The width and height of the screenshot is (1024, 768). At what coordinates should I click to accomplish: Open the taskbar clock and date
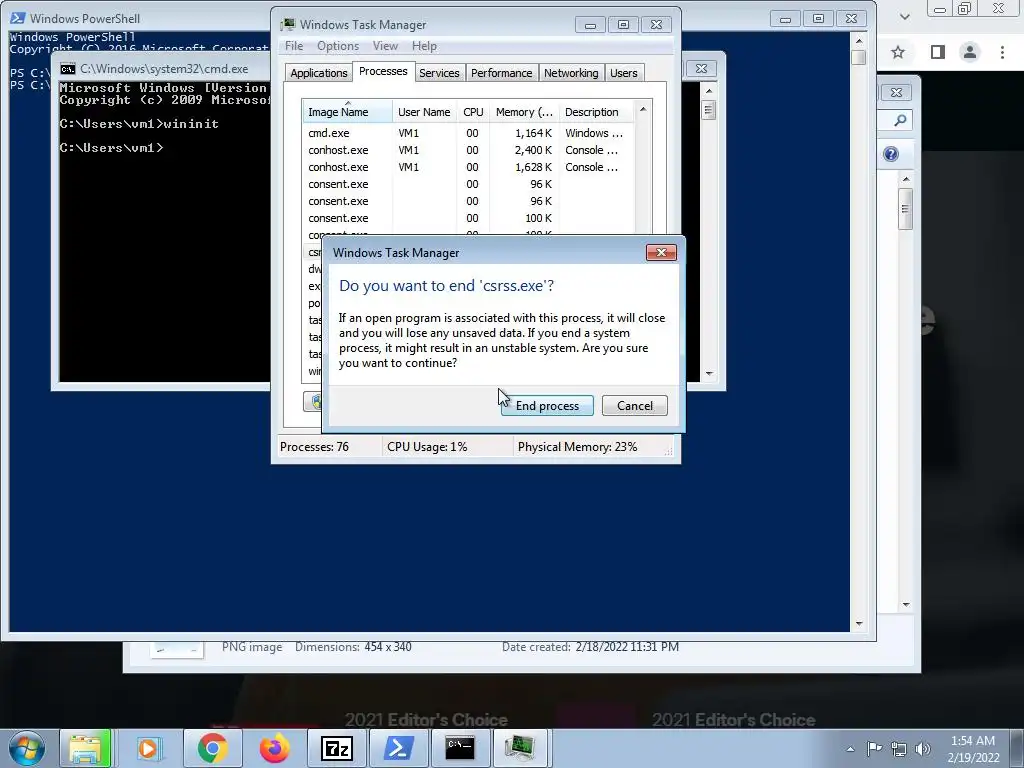[973, 749]
